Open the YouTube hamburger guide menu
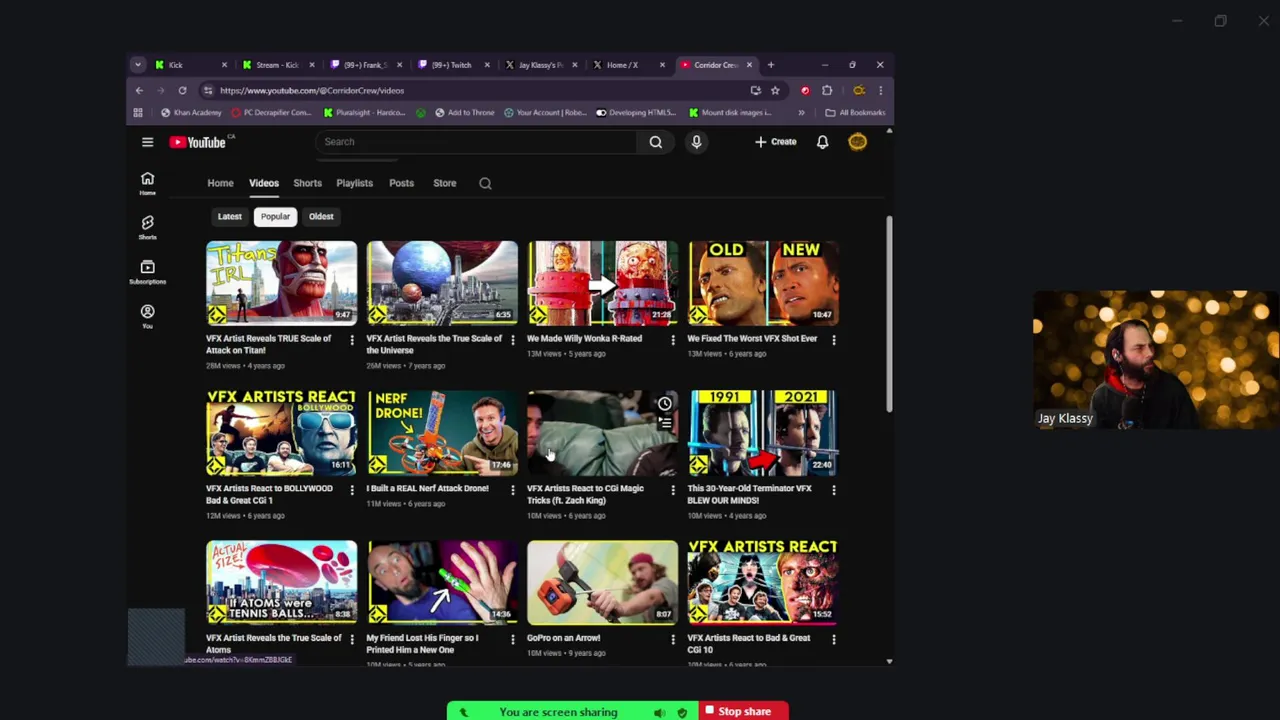 (x=147, y=142)
